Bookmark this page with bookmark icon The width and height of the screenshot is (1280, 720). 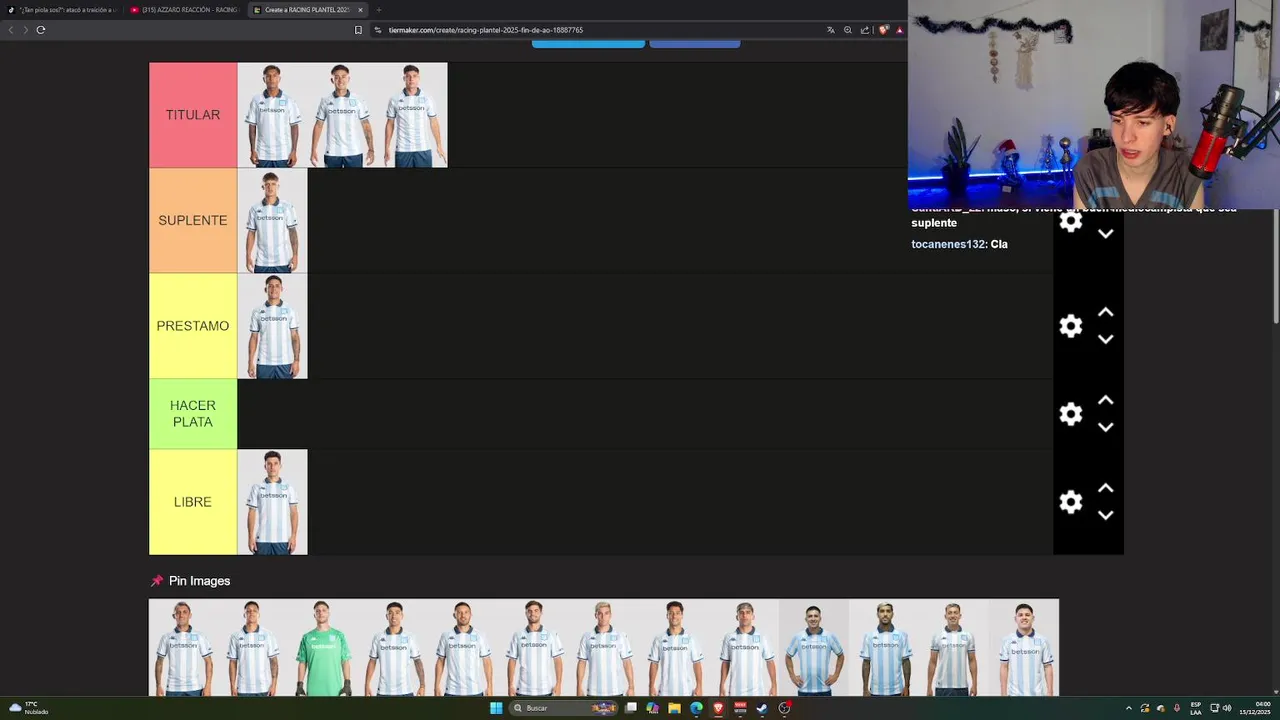358,30
